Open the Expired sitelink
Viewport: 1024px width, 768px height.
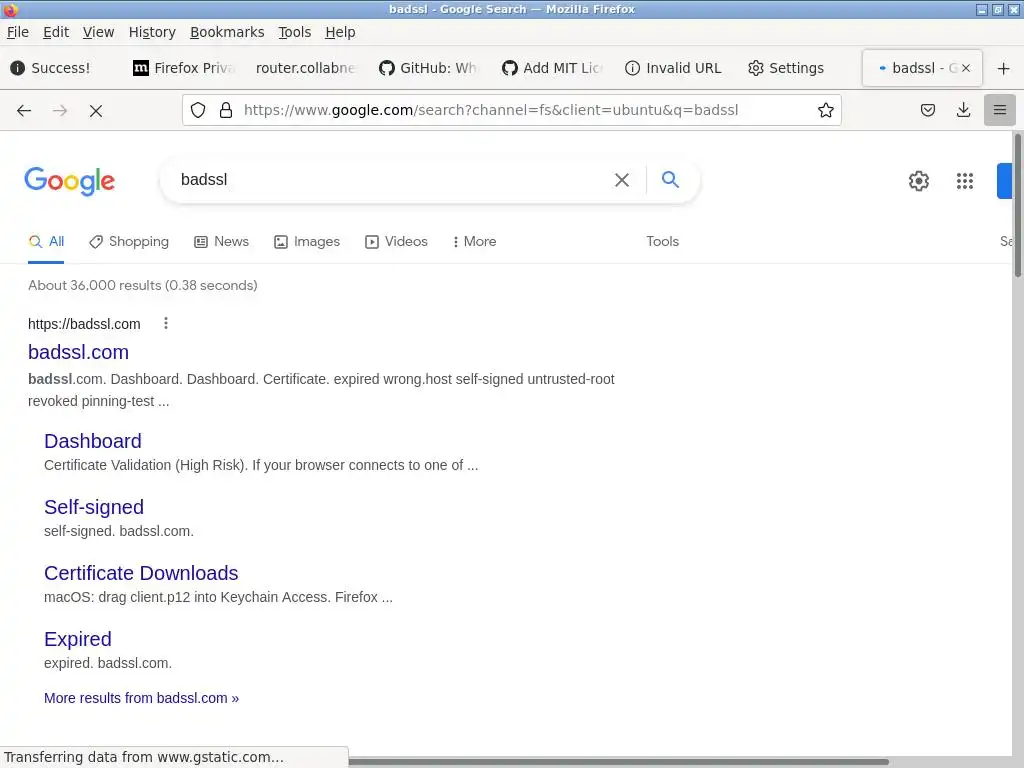pos(78,639)
